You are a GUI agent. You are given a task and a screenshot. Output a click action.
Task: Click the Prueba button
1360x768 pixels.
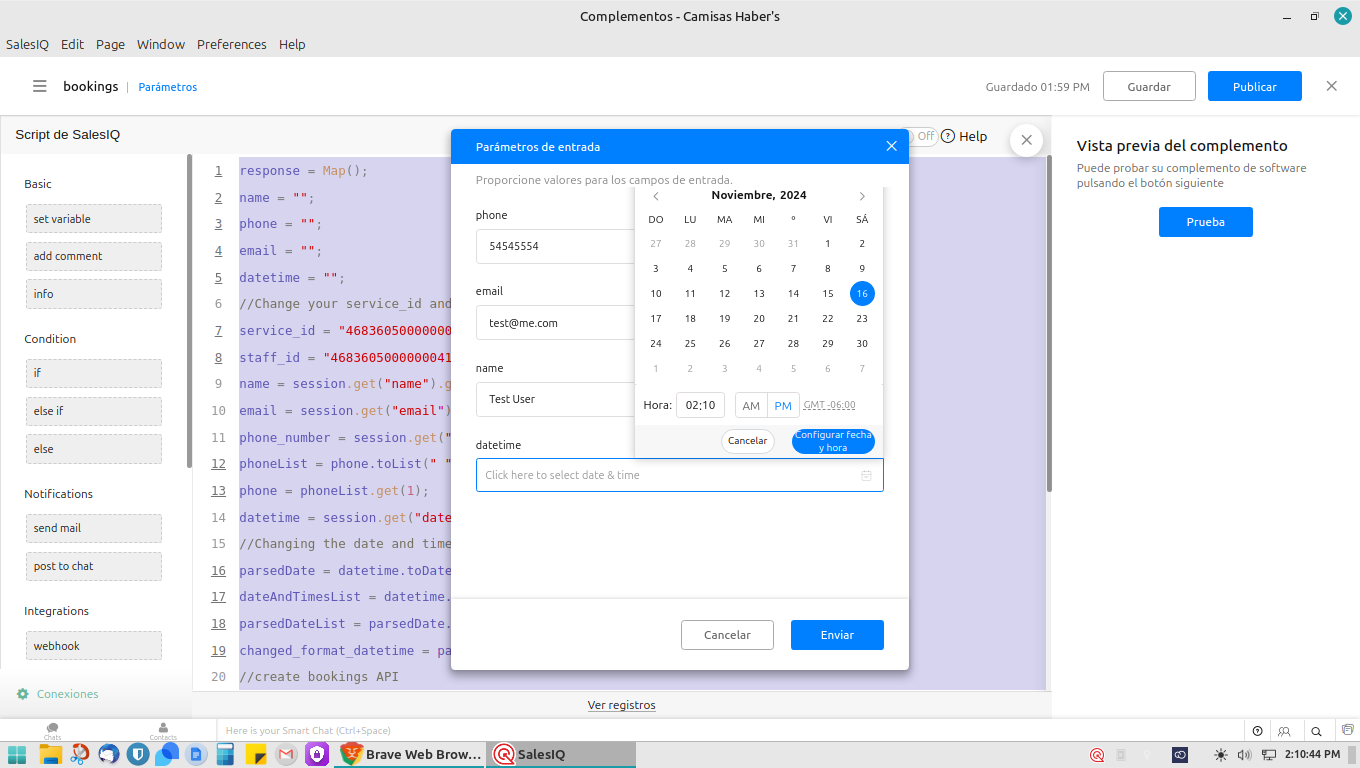1206,222
